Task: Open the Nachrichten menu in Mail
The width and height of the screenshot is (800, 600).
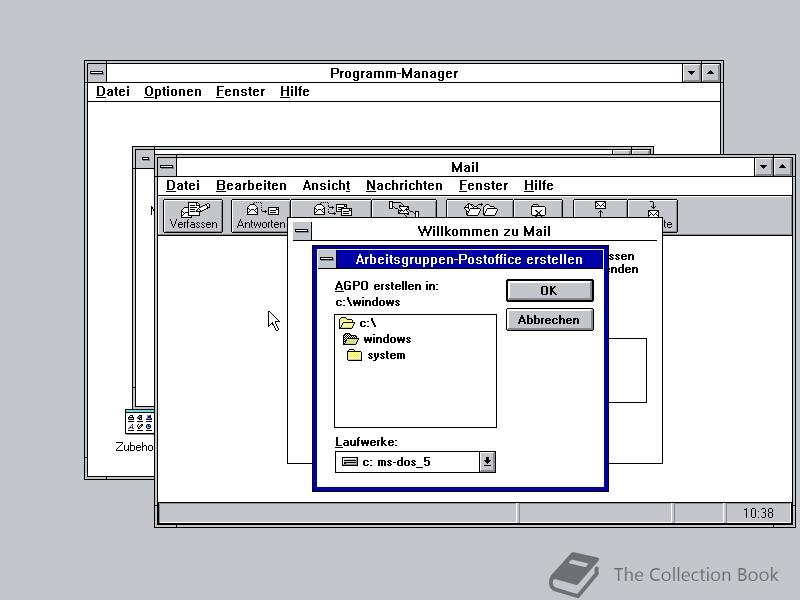Action: pyautogui.click(x=404, y=185)
